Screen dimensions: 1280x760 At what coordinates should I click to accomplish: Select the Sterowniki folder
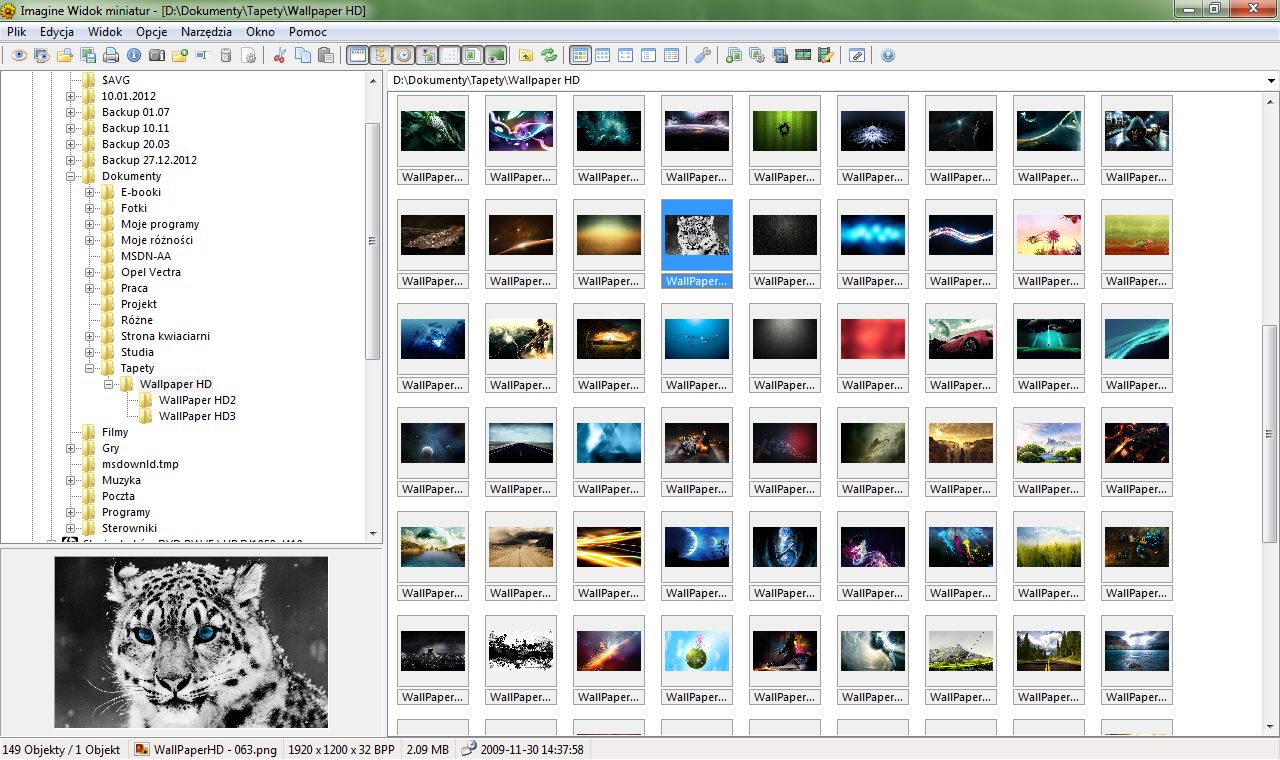129,528
